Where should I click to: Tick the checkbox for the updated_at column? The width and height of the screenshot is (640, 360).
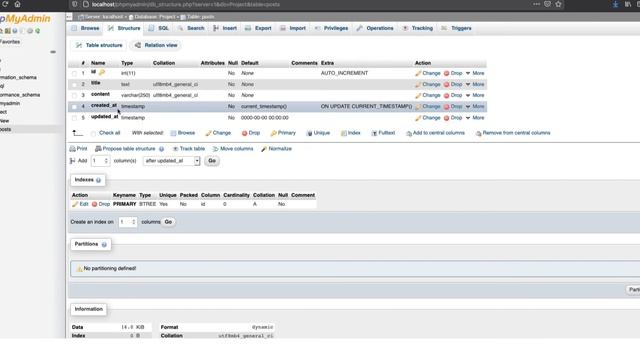(74, 118)
